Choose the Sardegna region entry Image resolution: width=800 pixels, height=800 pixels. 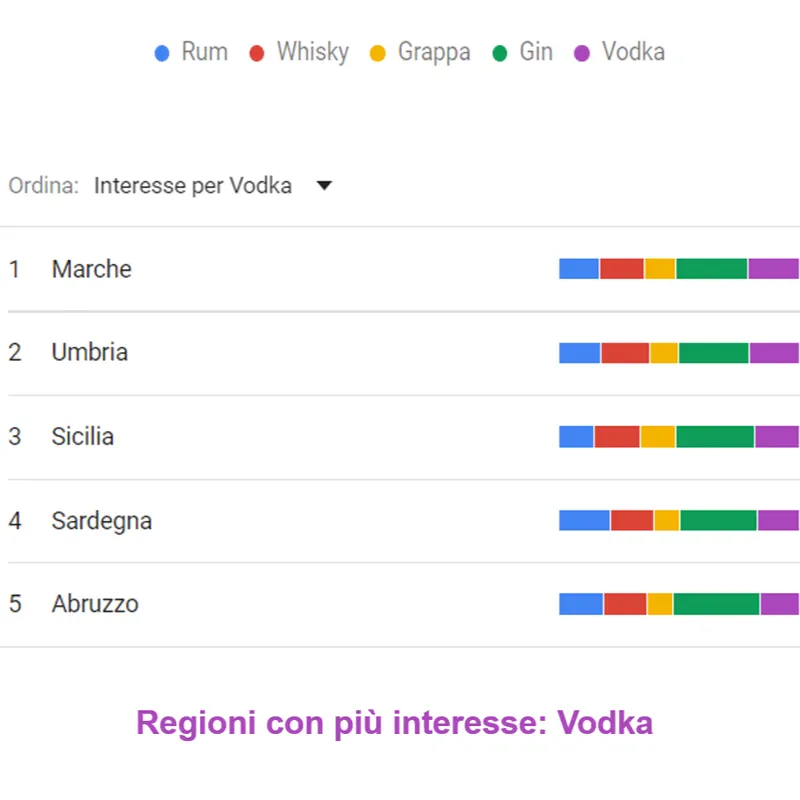pos(102,521)
